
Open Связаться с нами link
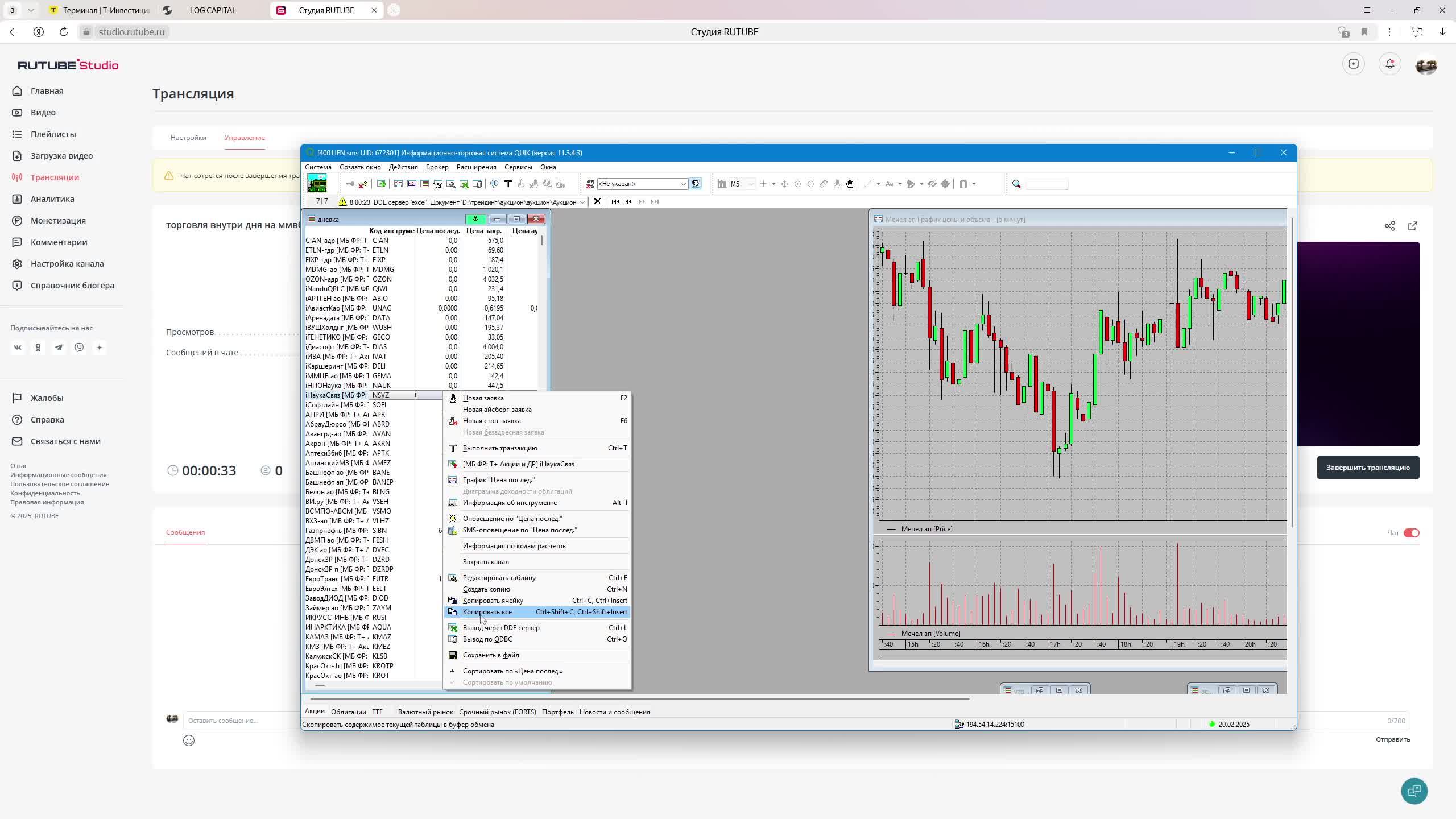tap(65, 441)
